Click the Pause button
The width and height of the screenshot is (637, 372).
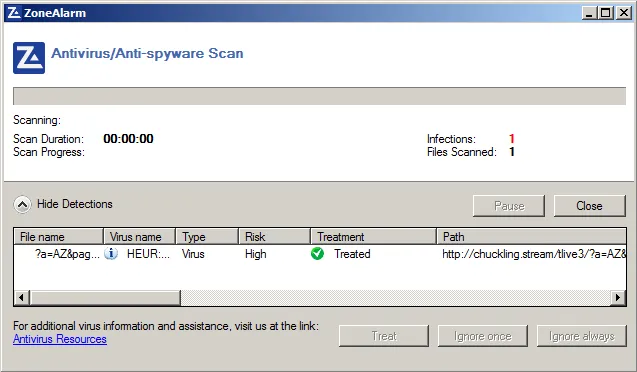click(x=509, y=206)
